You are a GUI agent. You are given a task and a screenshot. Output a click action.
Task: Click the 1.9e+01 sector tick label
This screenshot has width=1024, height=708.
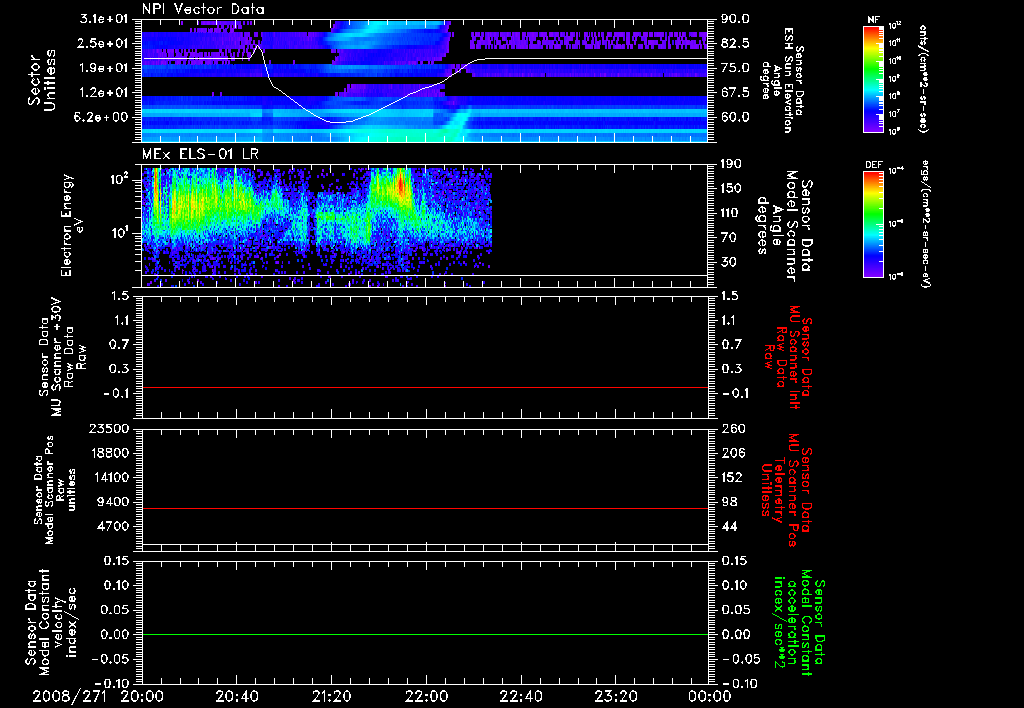104,68
